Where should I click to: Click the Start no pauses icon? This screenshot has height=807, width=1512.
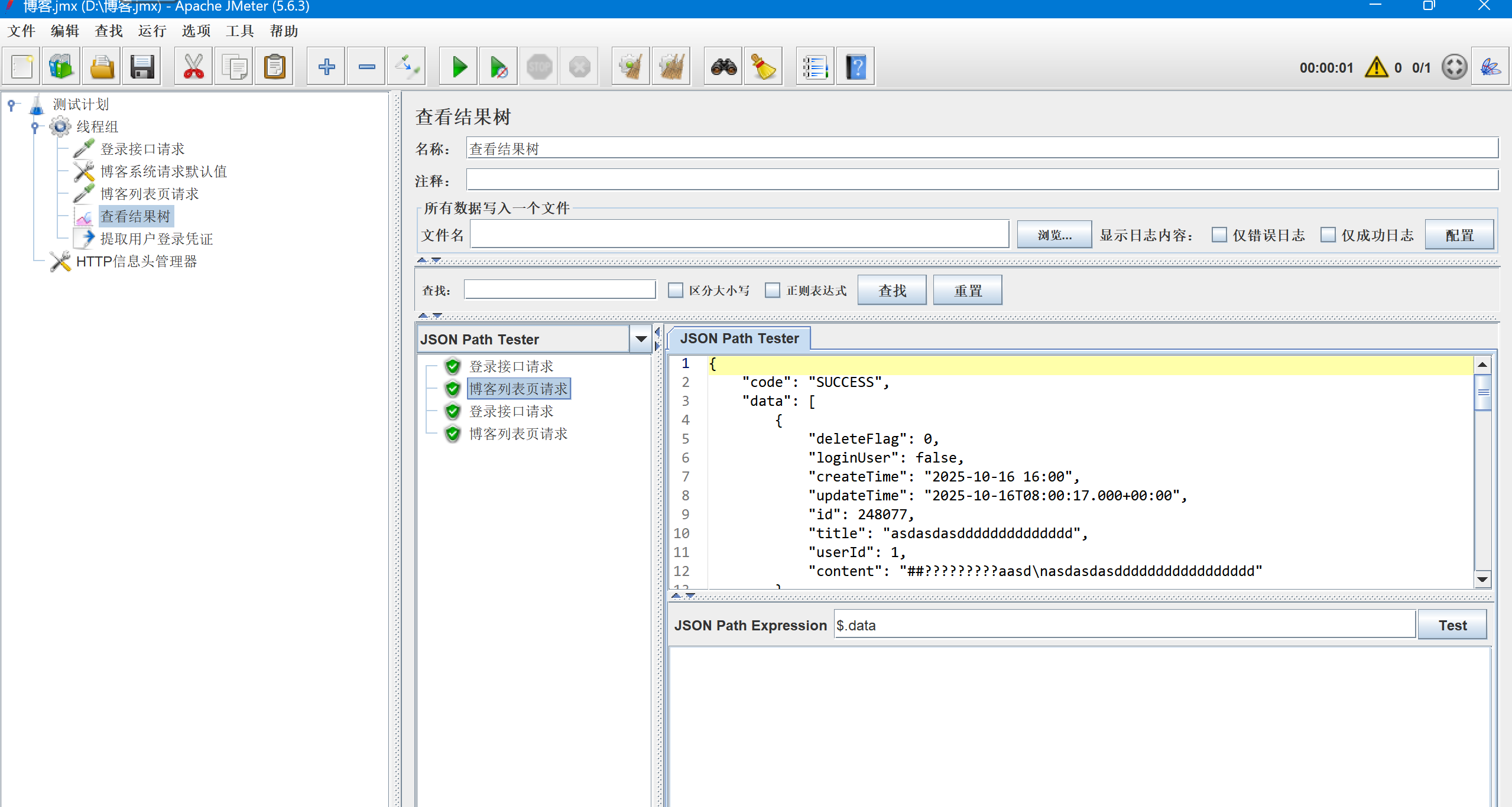coord(499,67)
